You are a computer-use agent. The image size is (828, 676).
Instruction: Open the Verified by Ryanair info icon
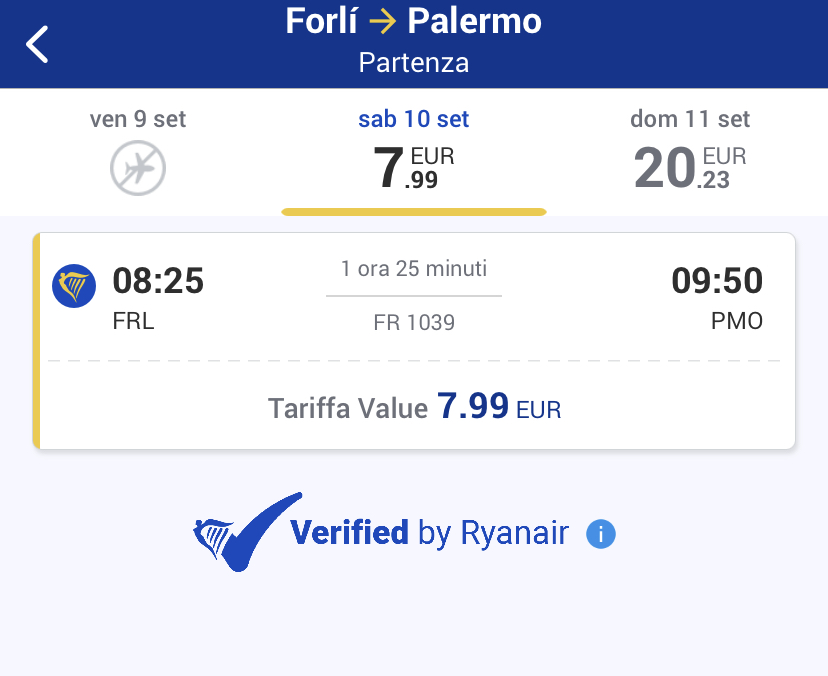[601, 534]
